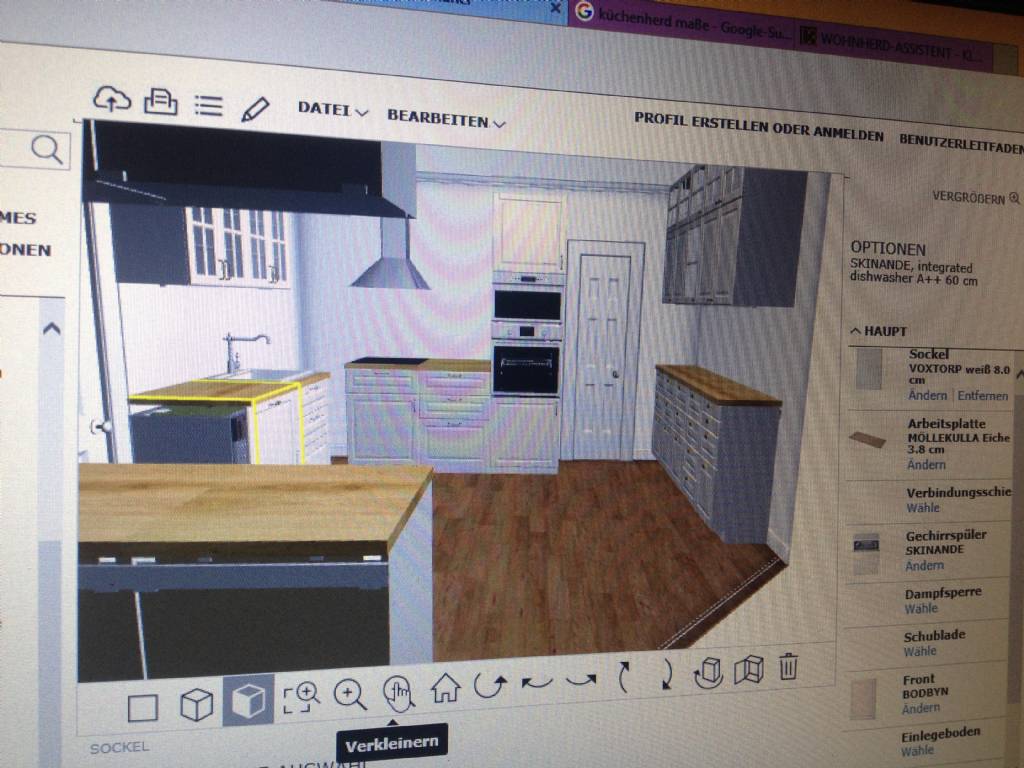
Task: Switch to 2D flat view icon
Action: tap(143, 708)
